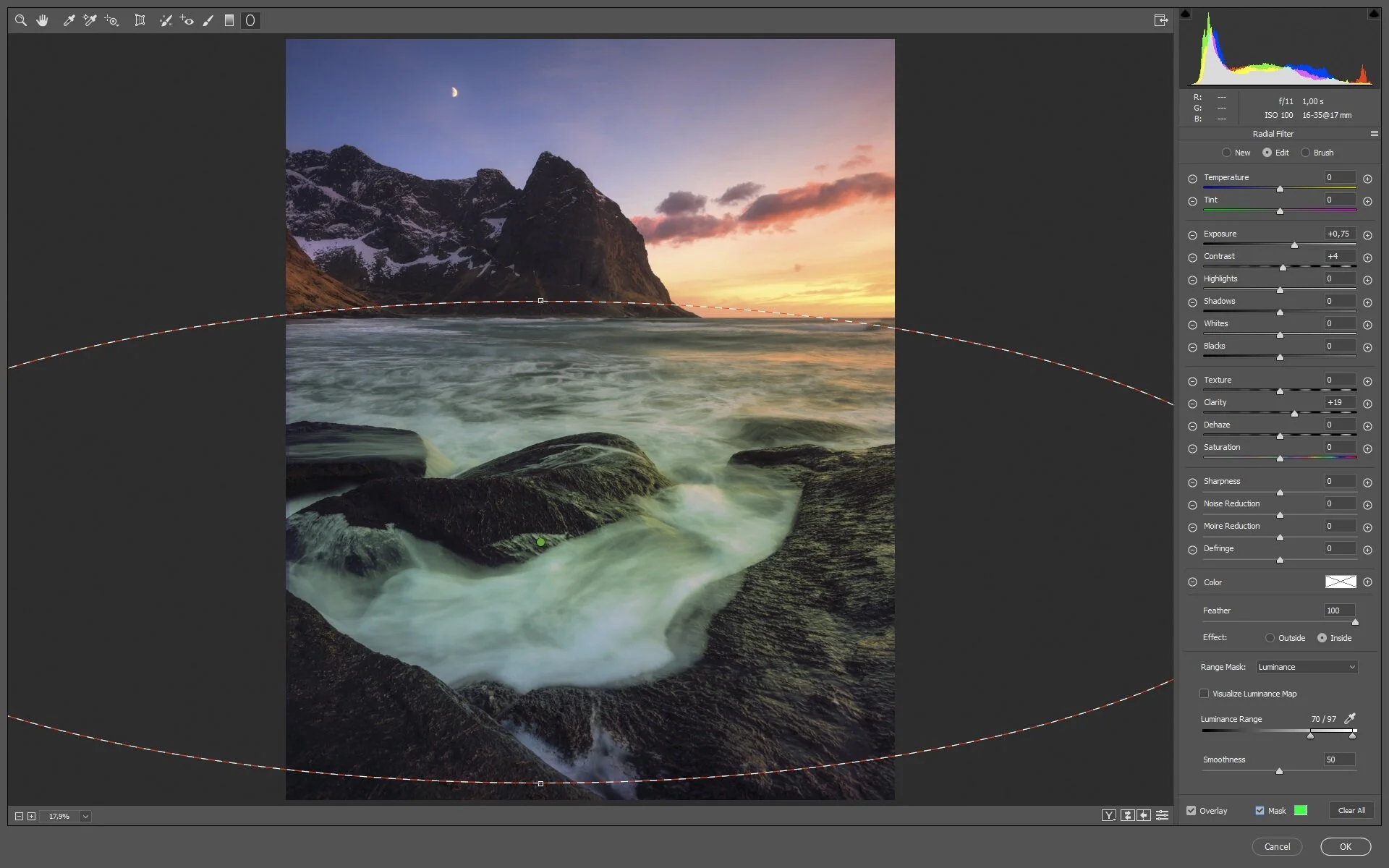The image size is (1389, 868).
Task: Open the Radial Filter panel menu
Action: point(1374,134)
